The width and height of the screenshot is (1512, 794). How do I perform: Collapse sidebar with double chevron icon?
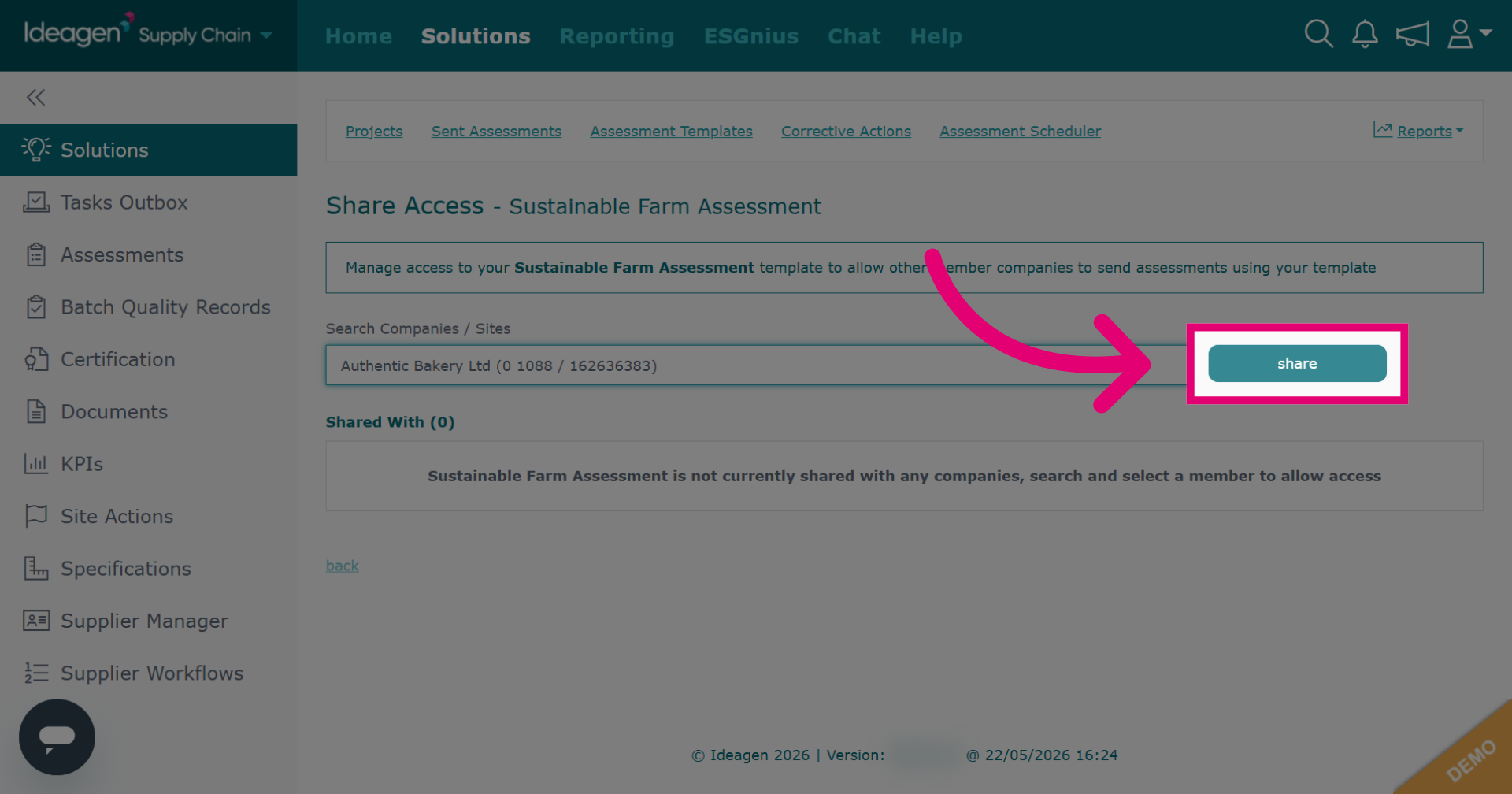[35, 98]
